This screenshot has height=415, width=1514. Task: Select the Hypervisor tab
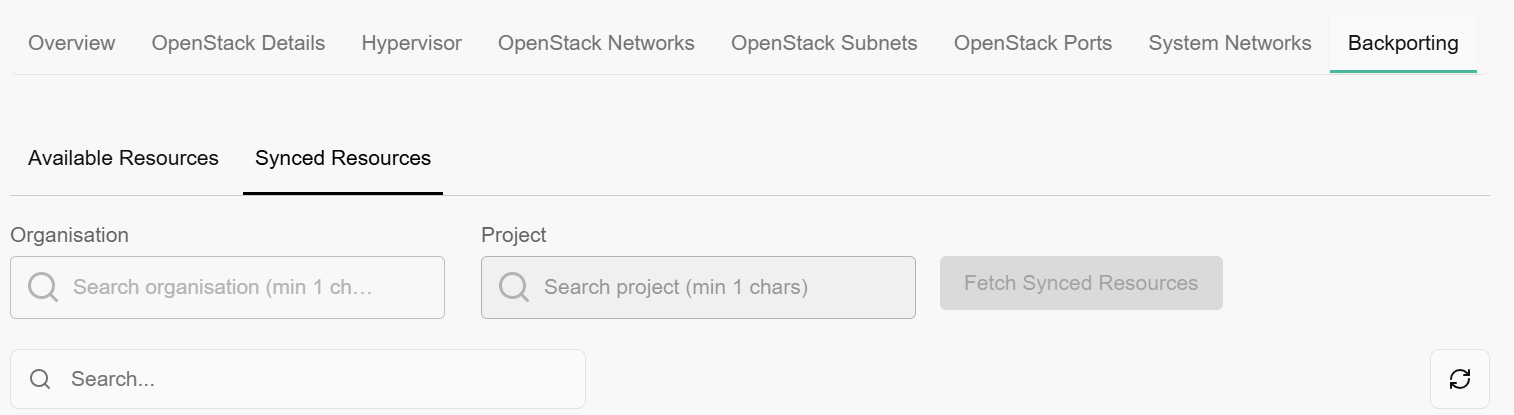[x=412, y=44]
